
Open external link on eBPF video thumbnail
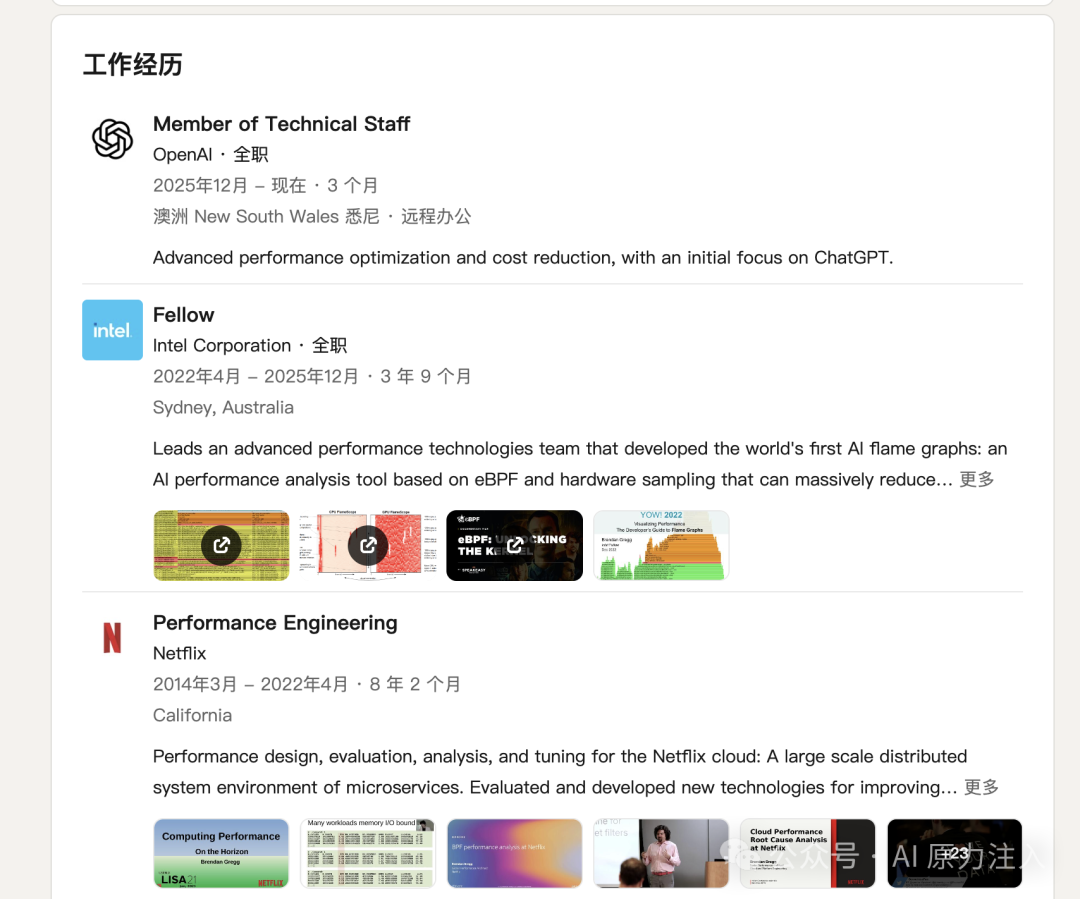click(515, 546)
